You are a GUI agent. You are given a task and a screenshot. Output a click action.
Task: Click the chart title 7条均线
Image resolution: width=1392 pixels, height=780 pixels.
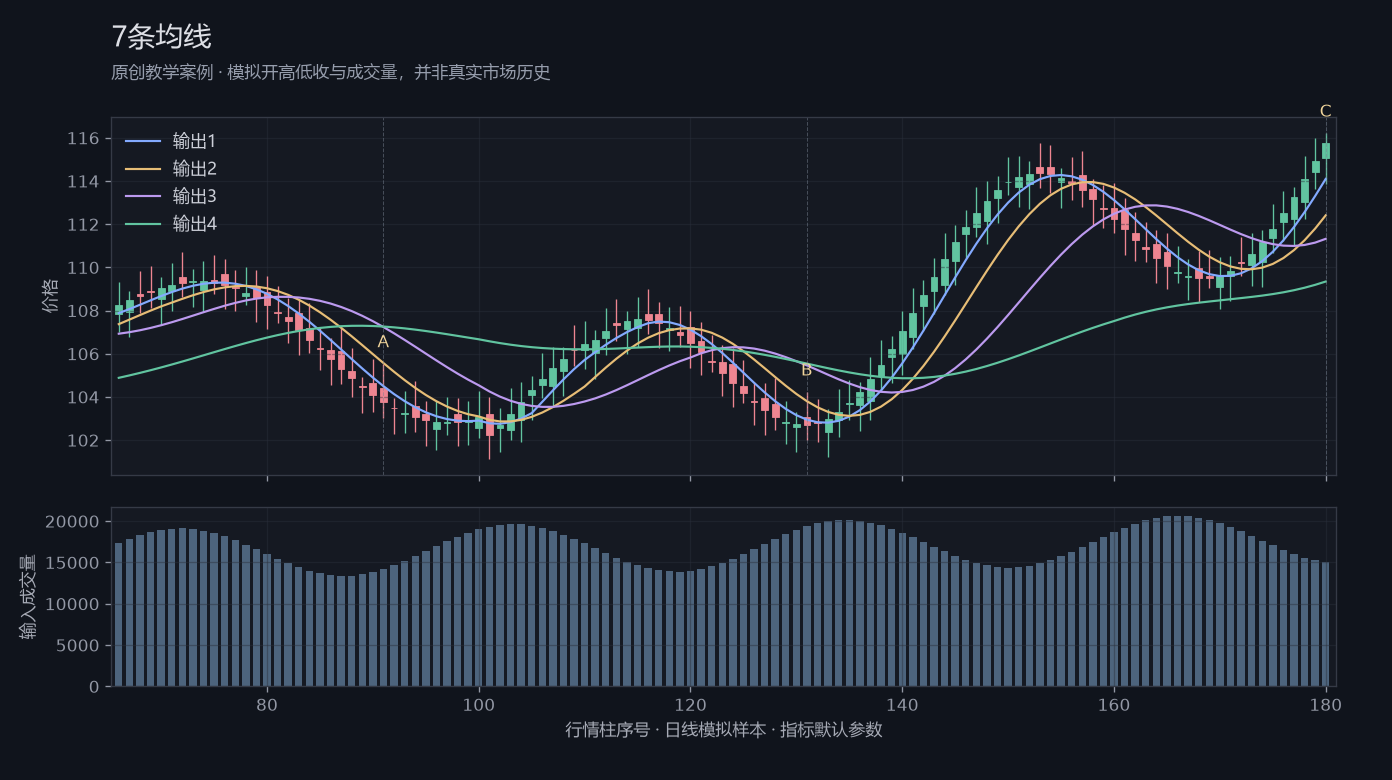click(161, 37)
